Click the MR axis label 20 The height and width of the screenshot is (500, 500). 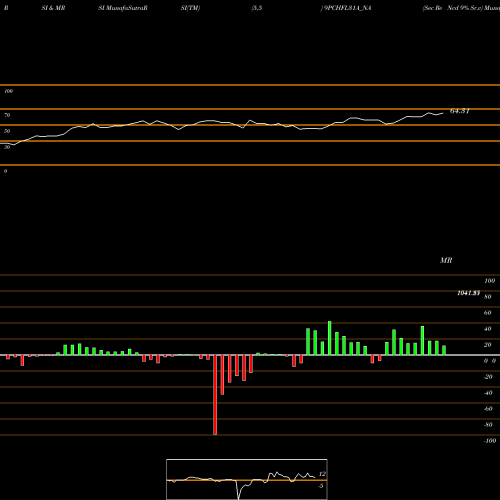[488, 345]
